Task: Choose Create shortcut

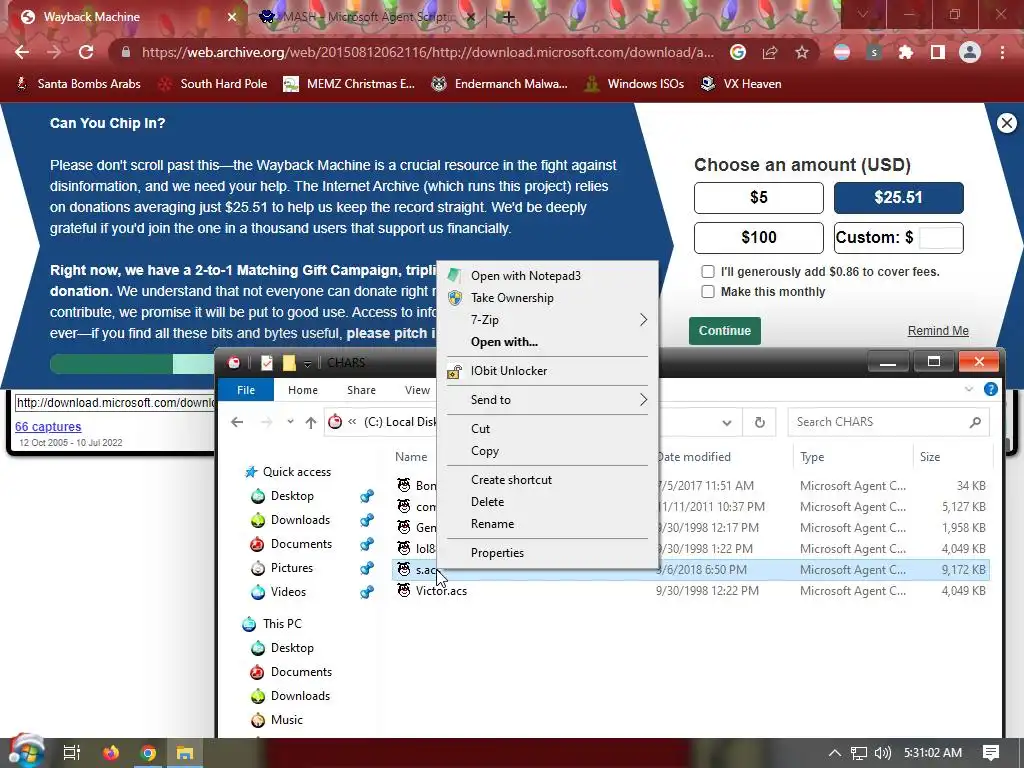Action: click(549, 480)
